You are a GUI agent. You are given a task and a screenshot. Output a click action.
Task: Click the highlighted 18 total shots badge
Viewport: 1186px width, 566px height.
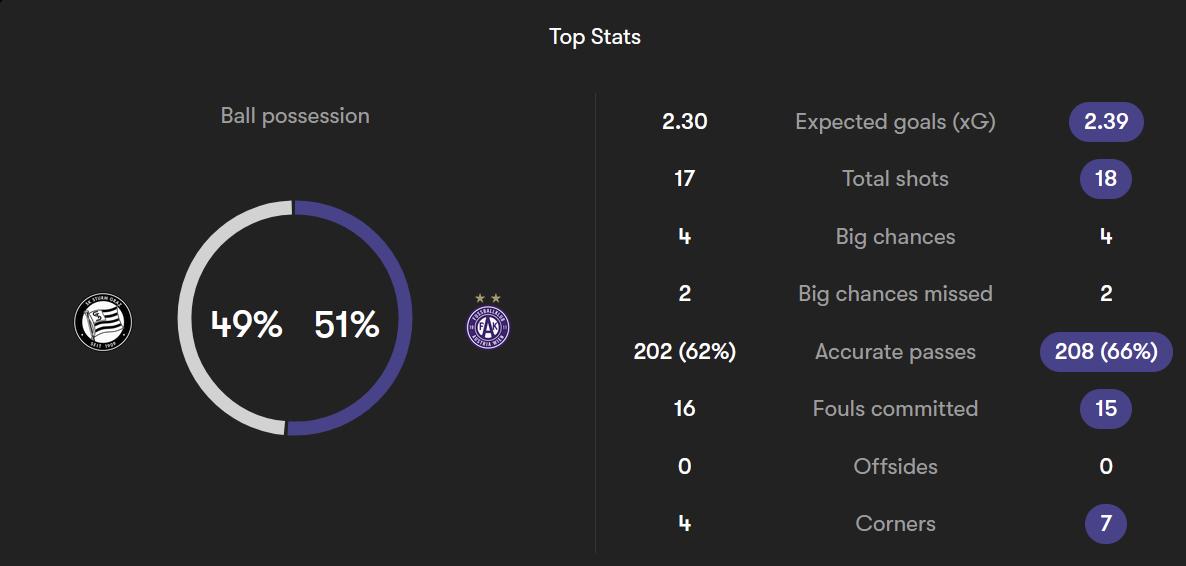click(1105, 179)
